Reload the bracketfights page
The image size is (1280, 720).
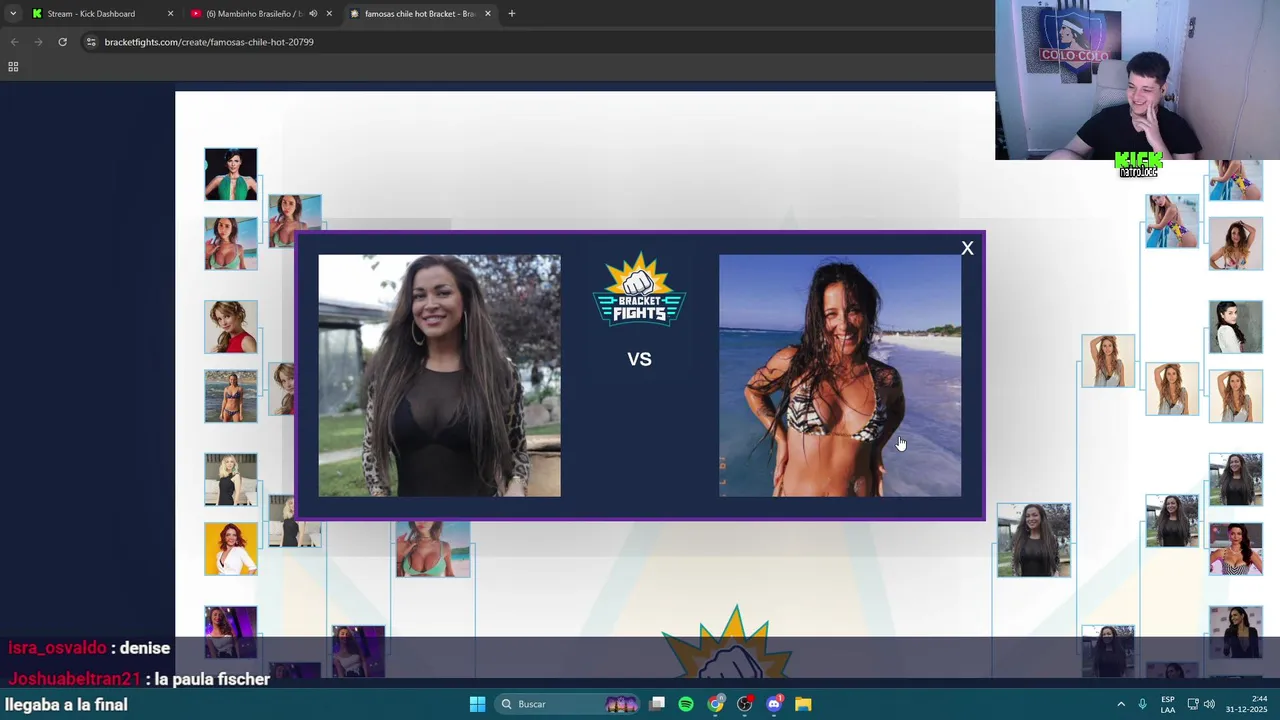[x=62, y=42]
